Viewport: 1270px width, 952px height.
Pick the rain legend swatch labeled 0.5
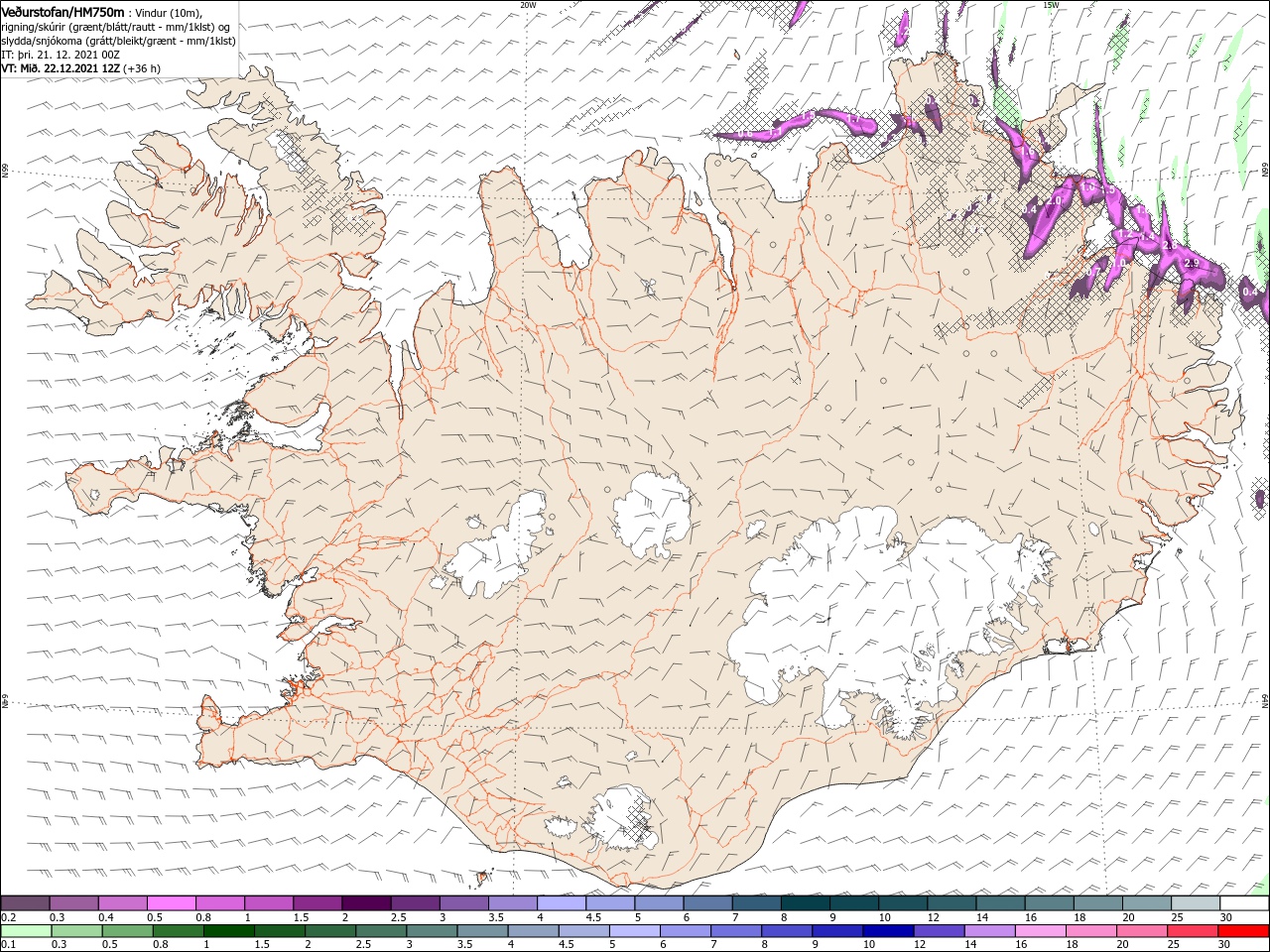(x=127, y=931)
